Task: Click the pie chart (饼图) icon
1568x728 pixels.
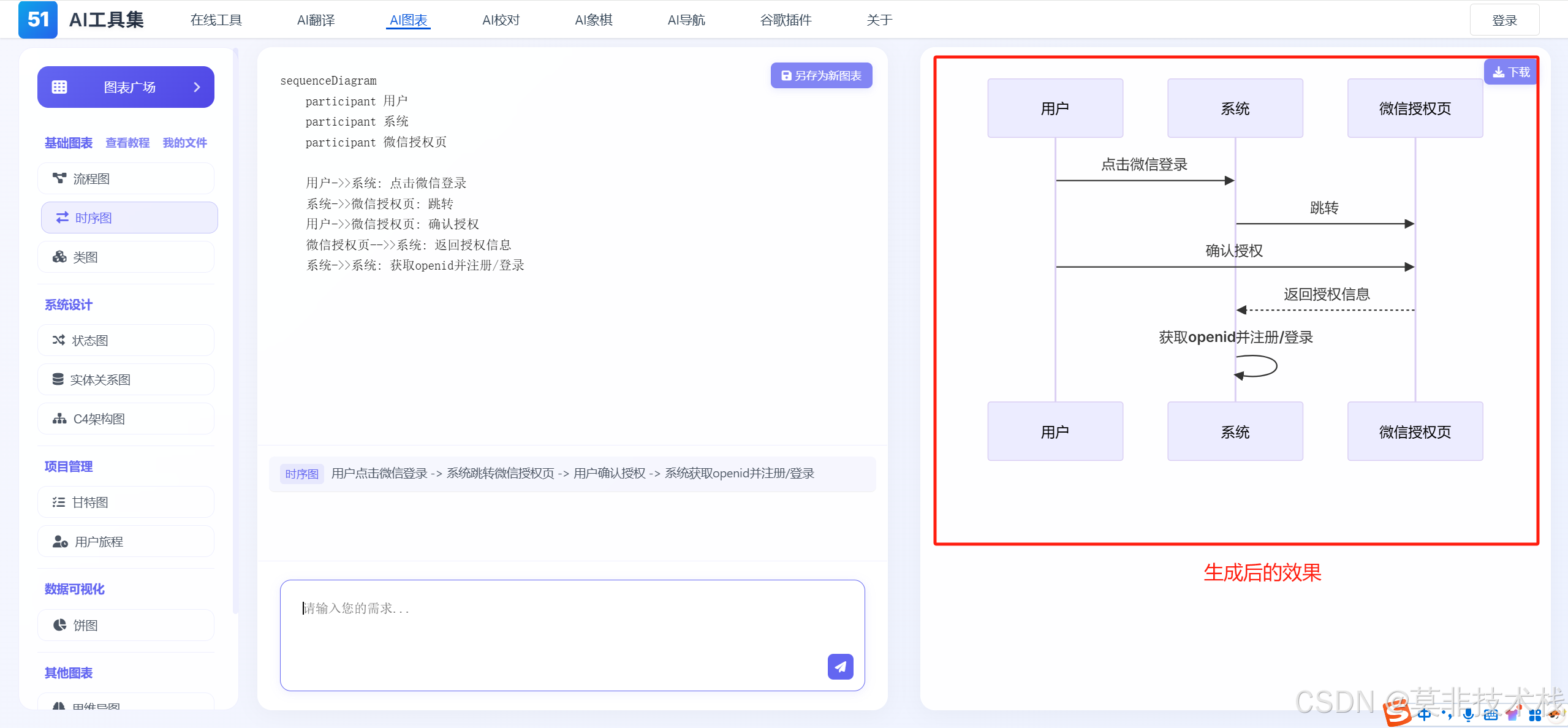Action: 59,625
